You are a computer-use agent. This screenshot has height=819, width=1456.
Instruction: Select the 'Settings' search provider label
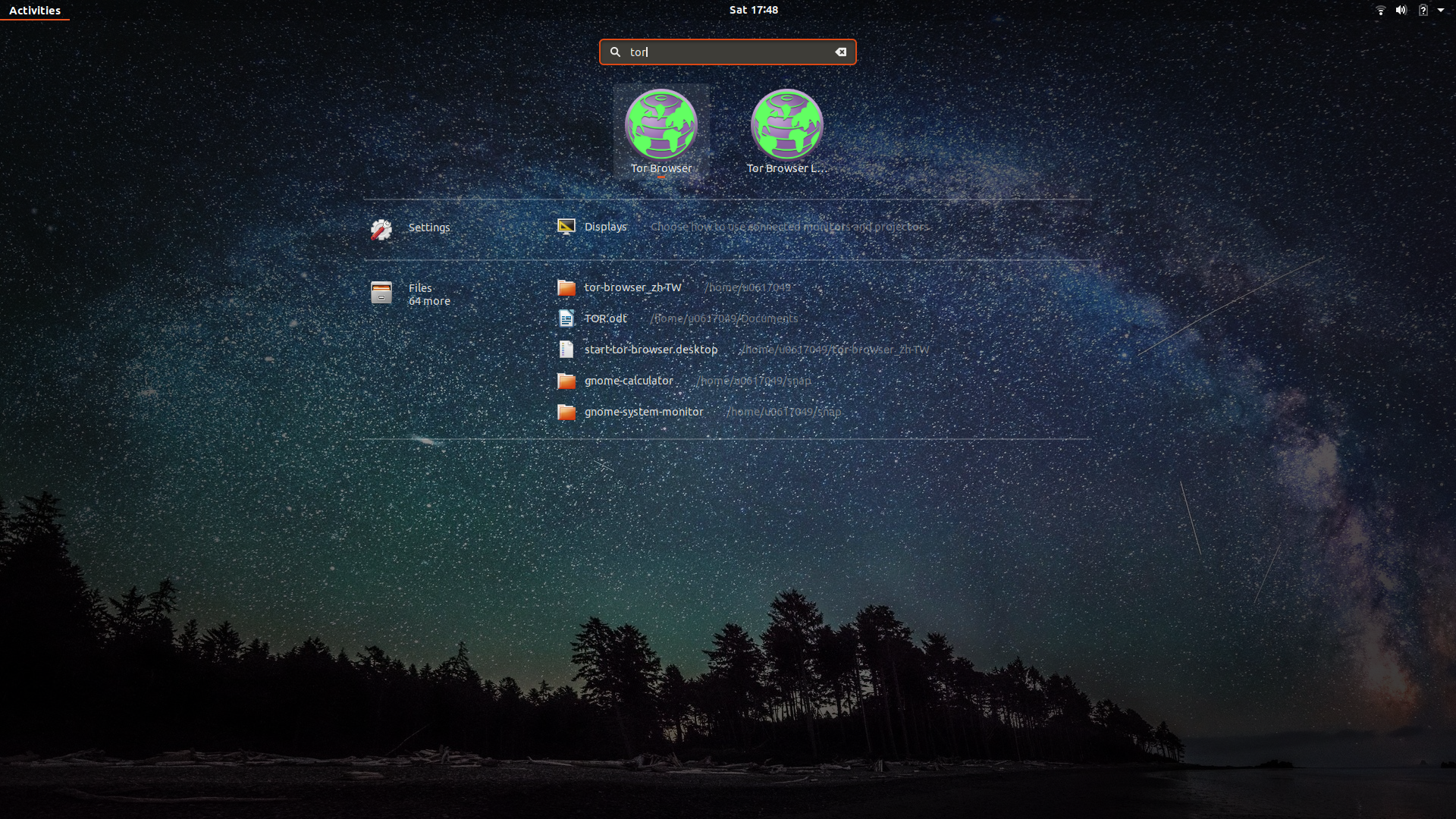pyautogui.click(x=429, y=227)
